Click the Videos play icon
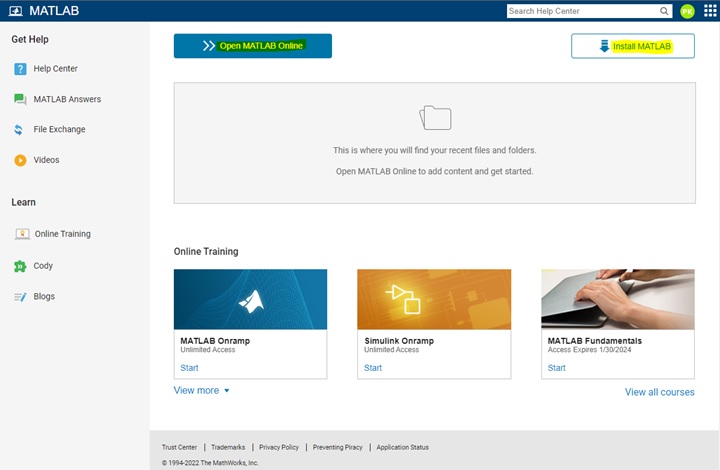 click(x=20, y=160)
